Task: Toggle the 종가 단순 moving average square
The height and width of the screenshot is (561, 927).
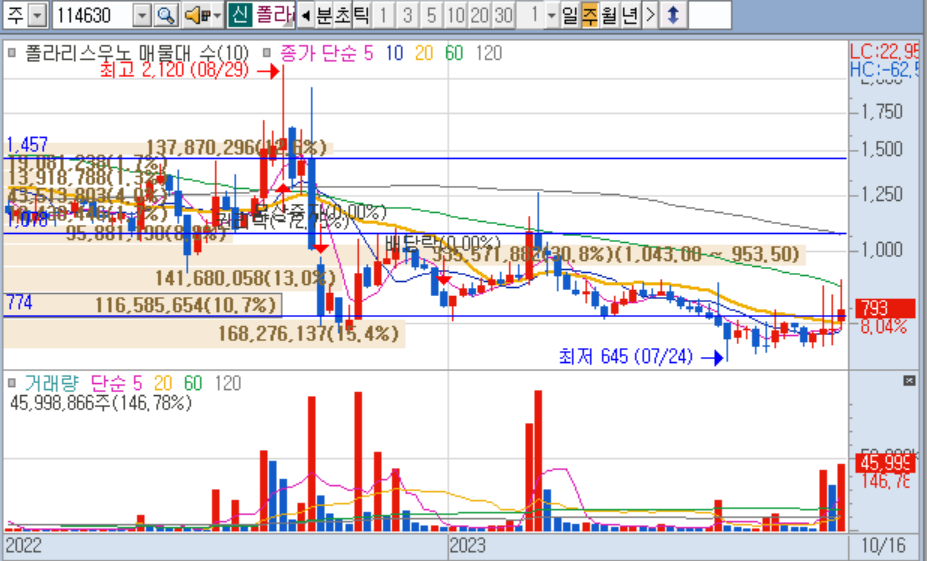Action: [267, 53]
